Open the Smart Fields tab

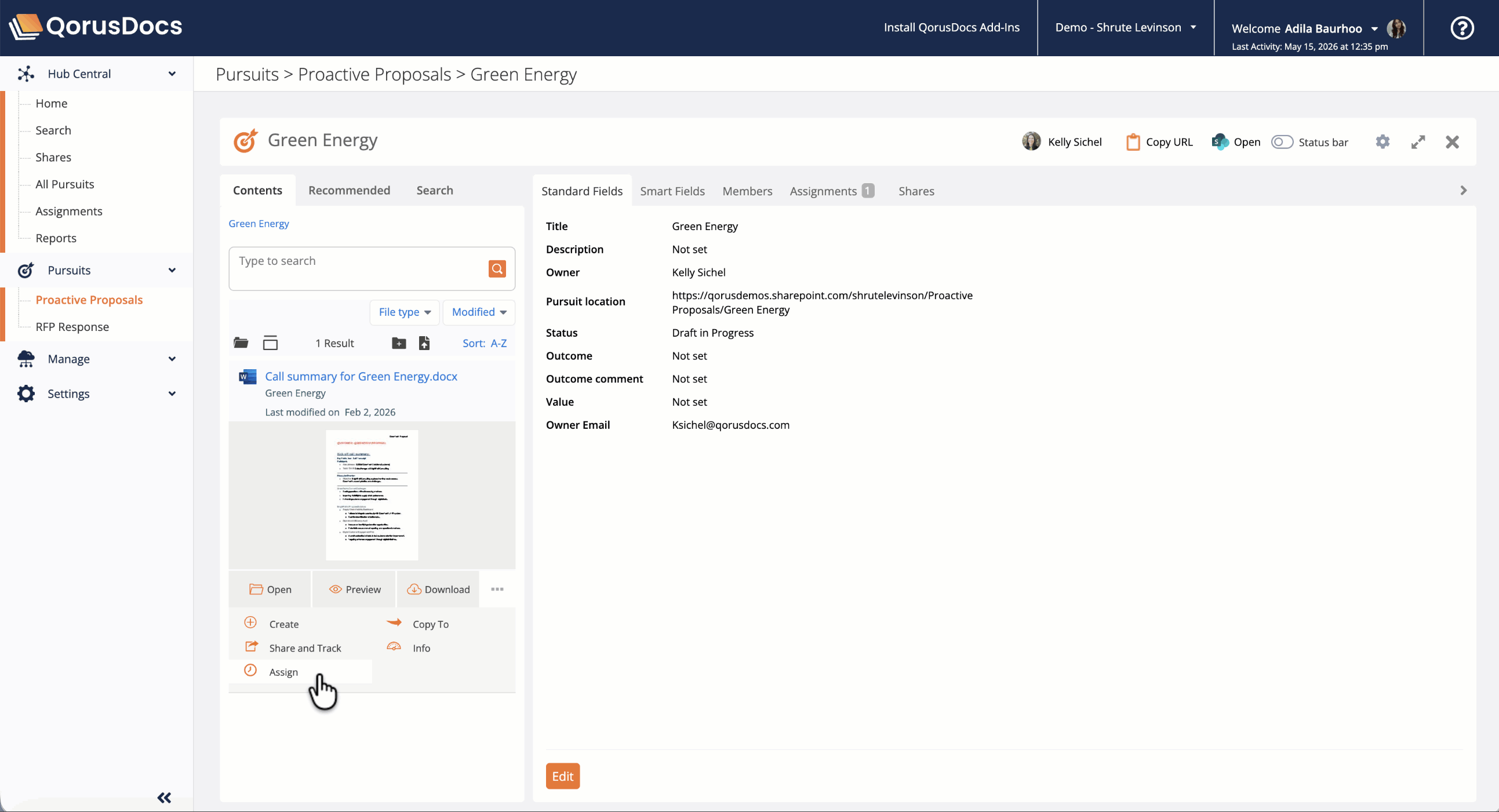pyautogui.click(x=672, y=191)
